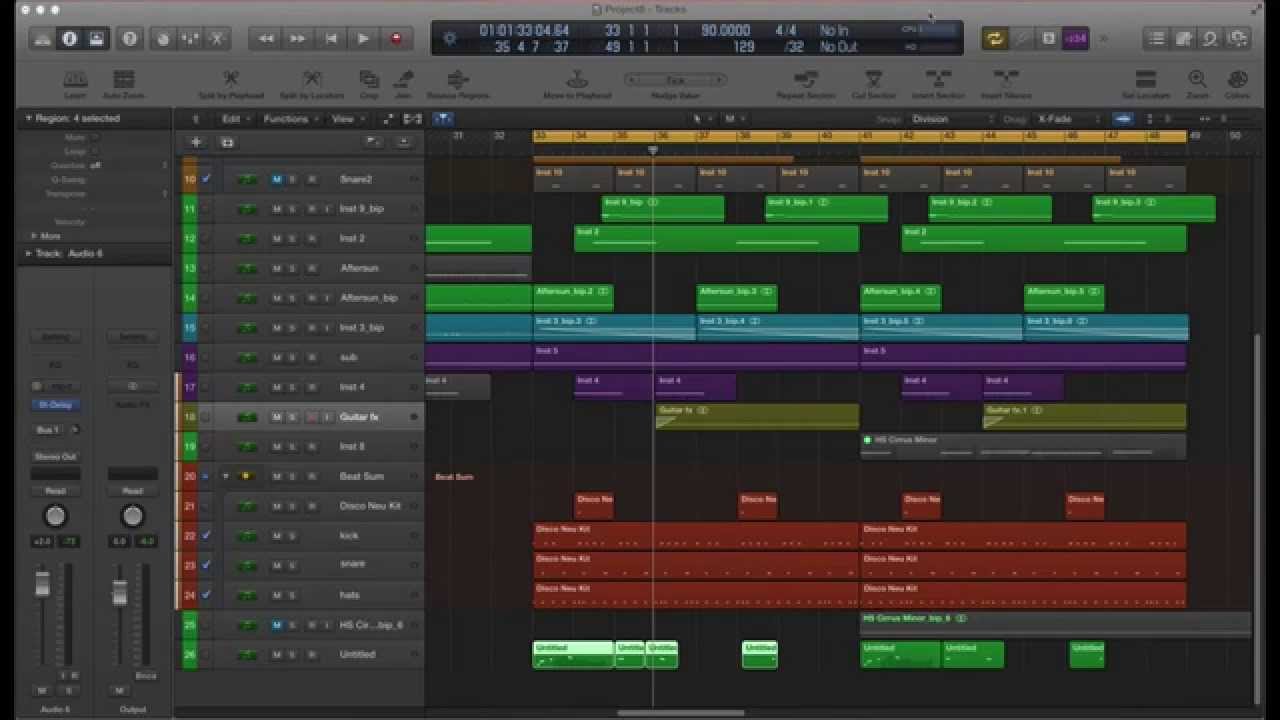Open the Colors palette
1280x720 pixels.
[1237, 84]
